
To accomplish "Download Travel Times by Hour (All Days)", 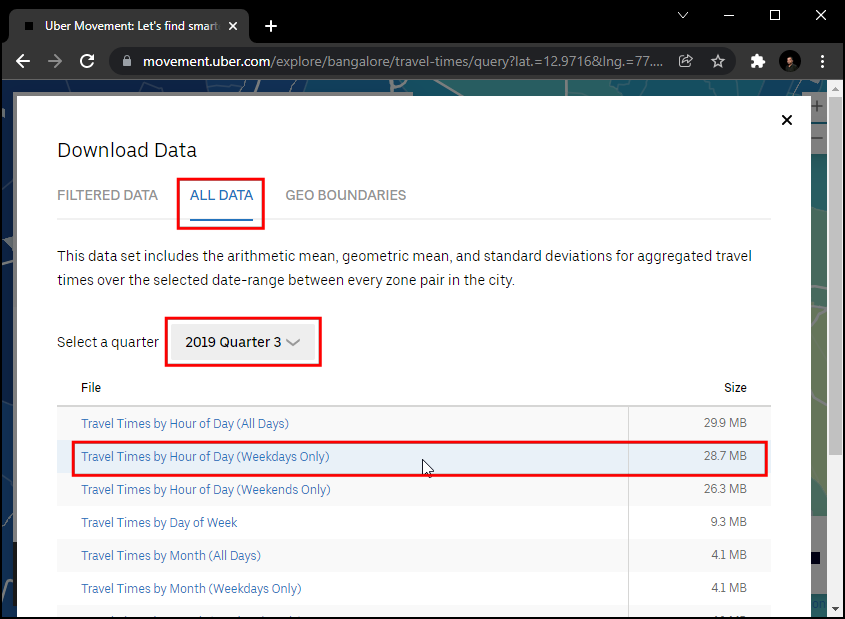I will pos(184,424).
